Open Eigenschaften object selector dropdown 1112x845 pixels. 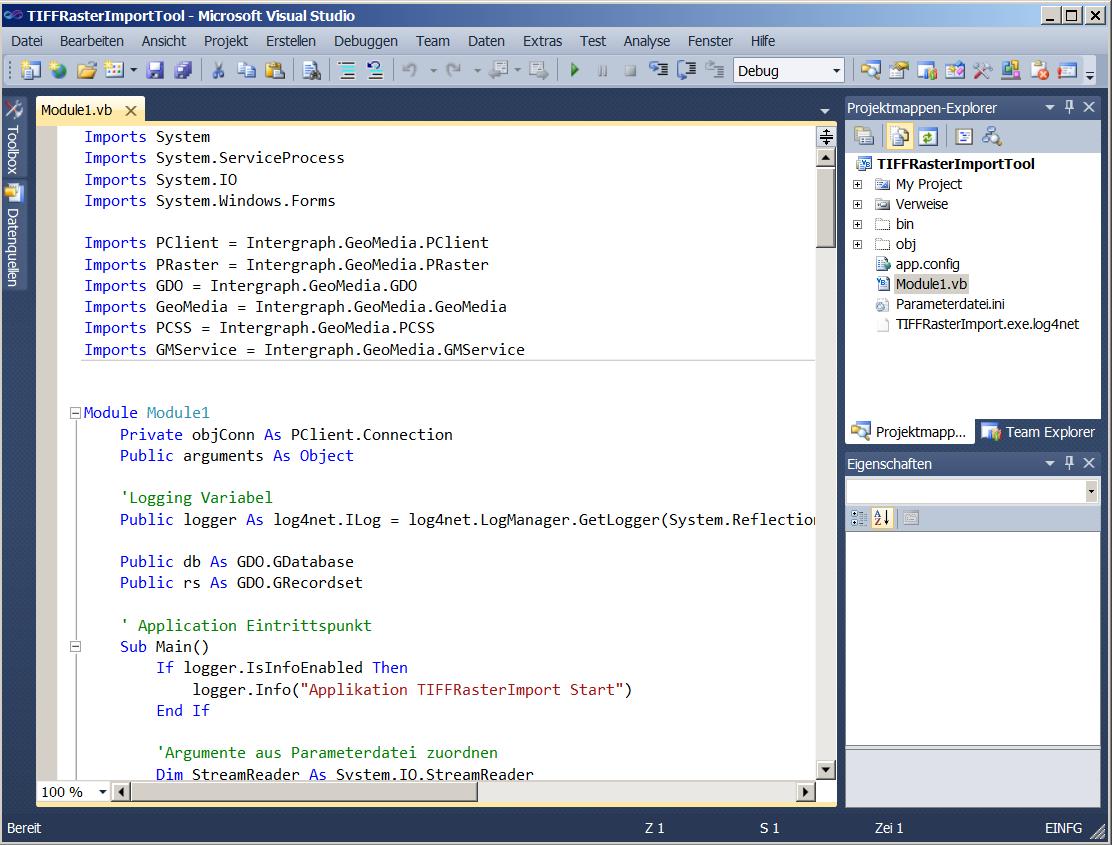[x=1091, y=491]
